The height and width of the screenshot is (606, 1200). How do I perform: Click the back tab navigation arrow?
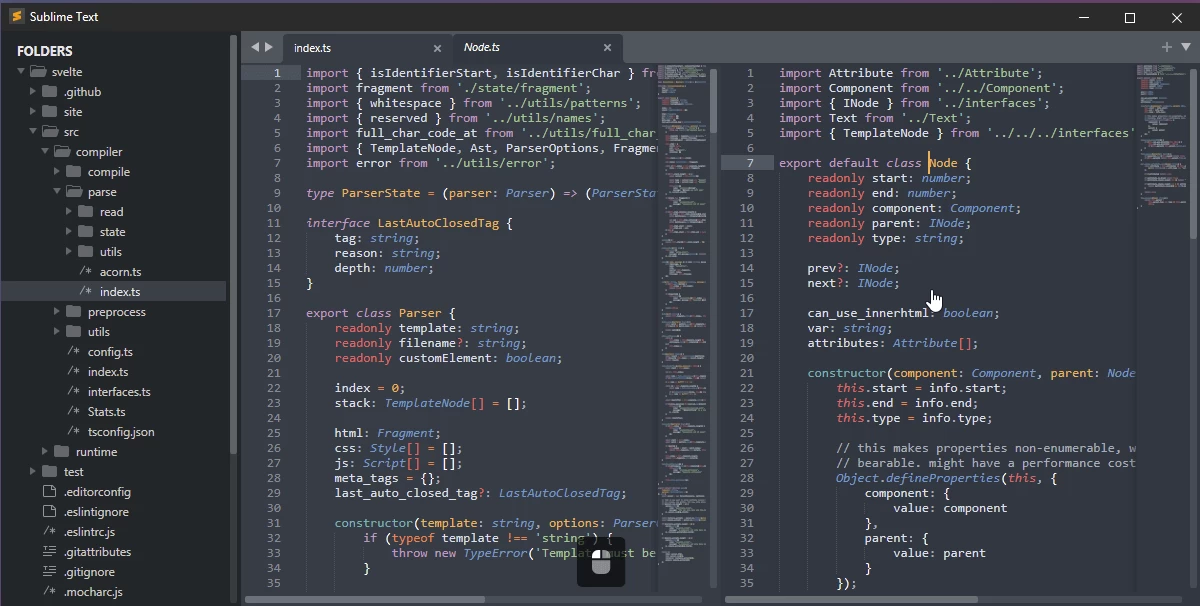coord(254,47)
